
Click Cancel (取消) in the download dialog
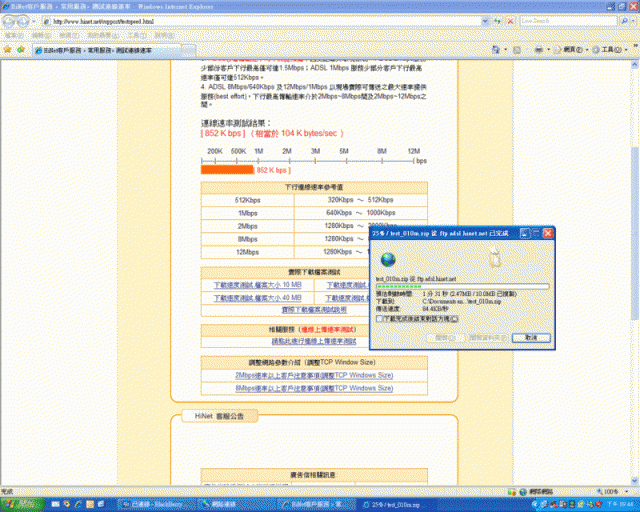point(531,338)
